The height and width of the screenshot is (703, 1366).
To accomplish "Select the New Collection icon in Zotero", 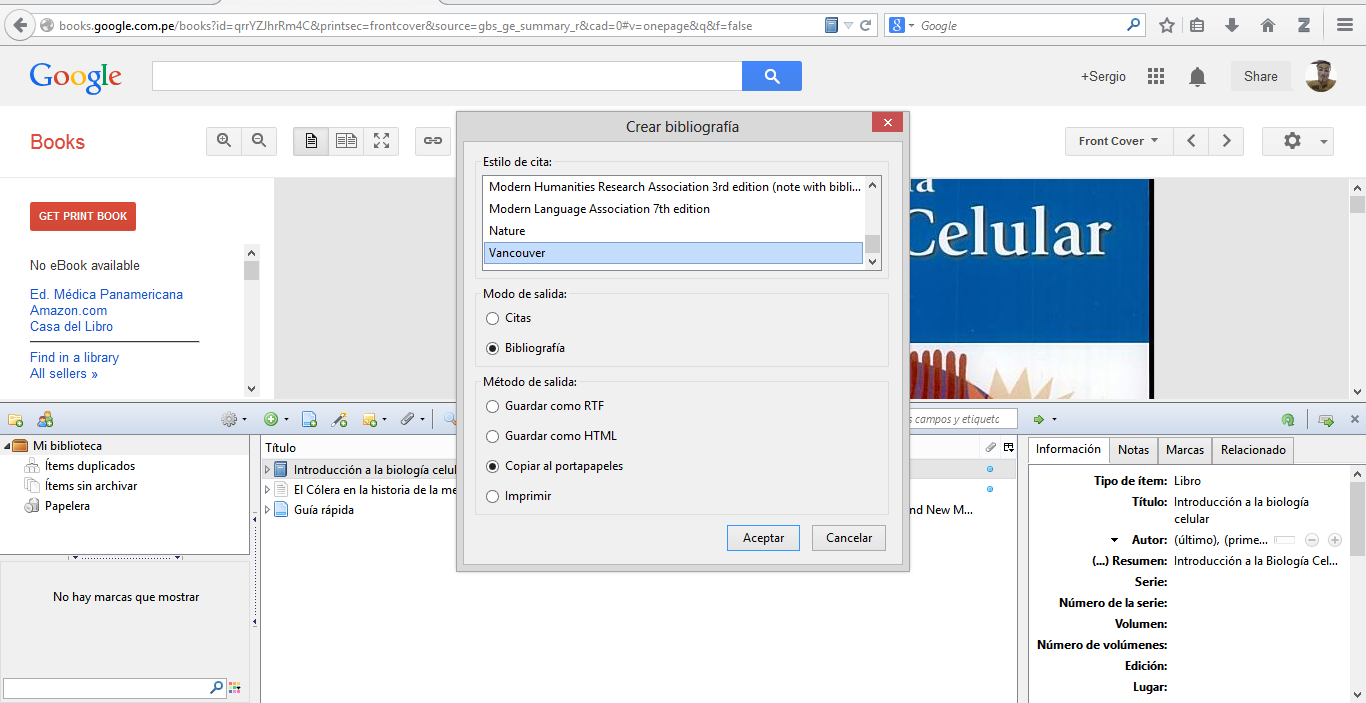I will click(x=15, y=419).
